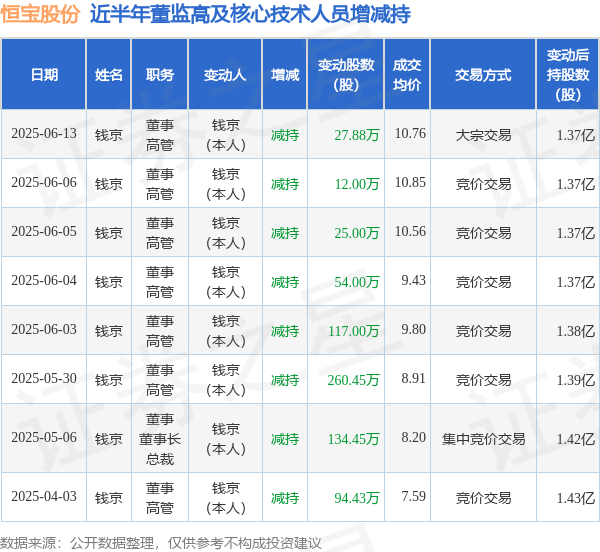This screenshot has height=552, width=600.
Task: Click the 1.42亿 holdings value
Action: (x=576, y=439)
